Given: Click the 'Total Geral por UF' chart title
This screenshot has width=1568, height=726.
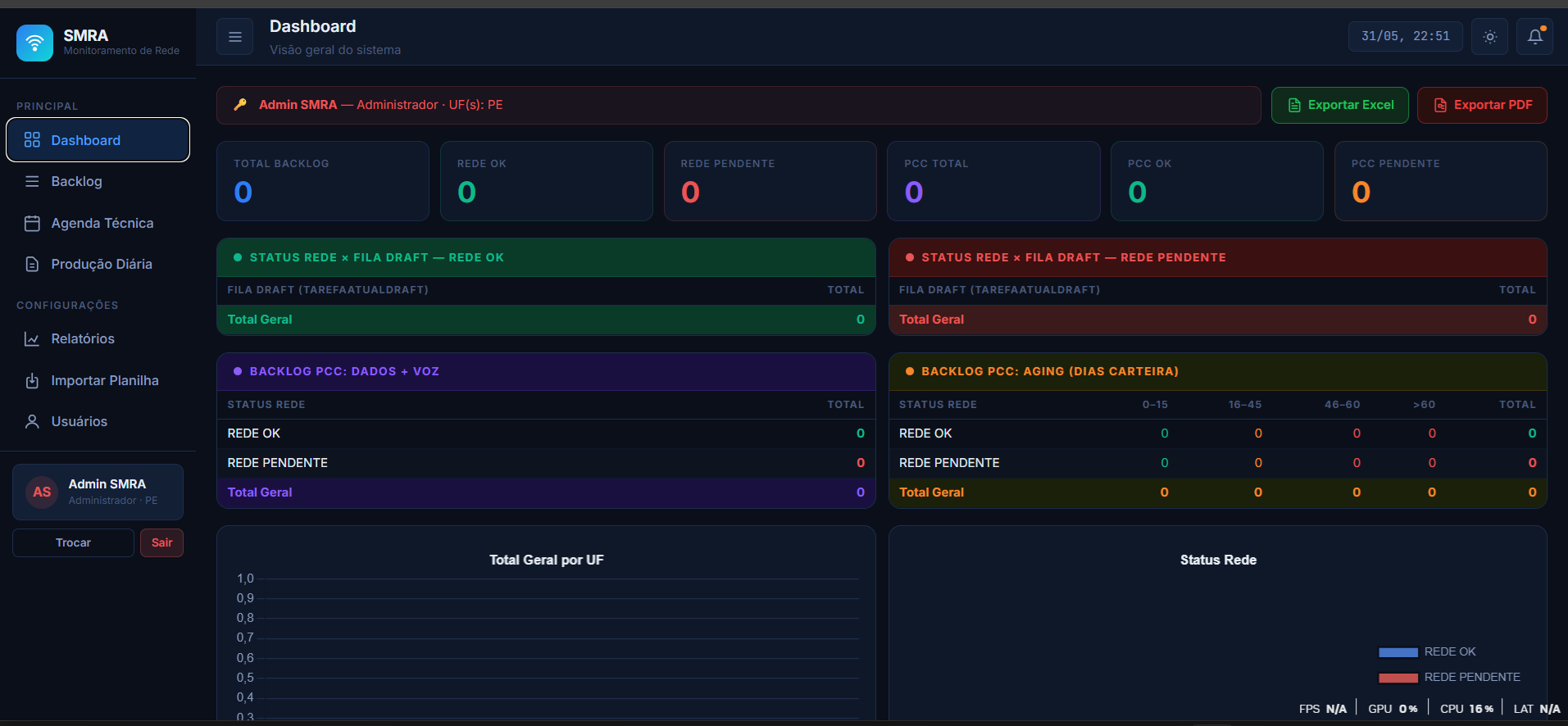Looking at the screenshot, I should [546, 560].
